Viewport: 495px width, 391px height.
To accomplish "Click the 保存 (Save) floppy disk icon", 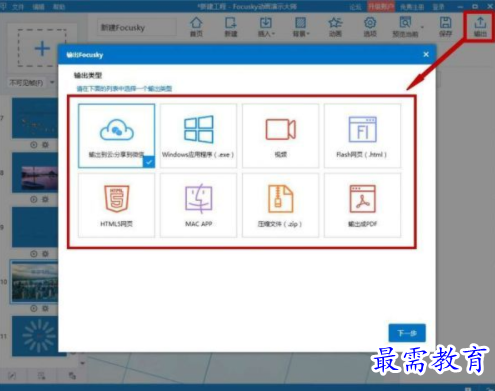I will (445, 27).
